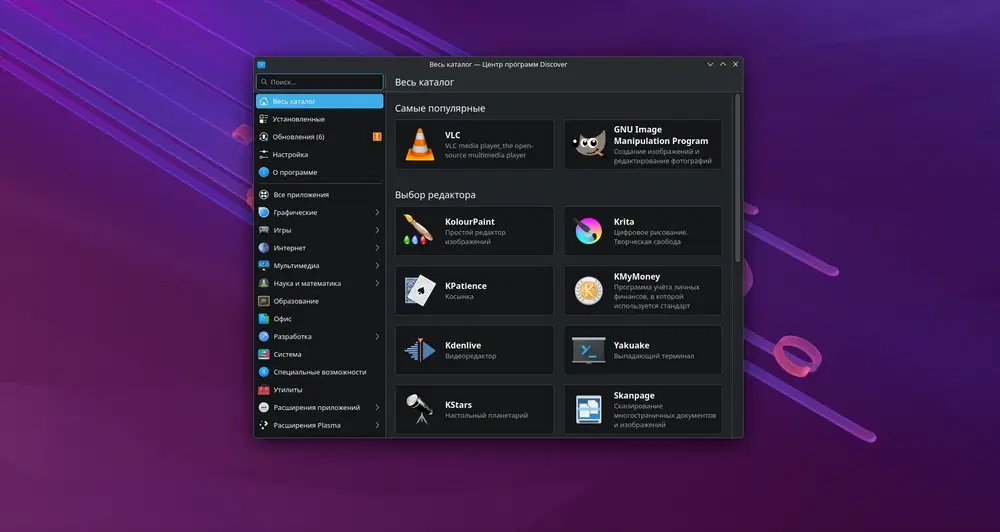Click the Офис category icon

263,318
